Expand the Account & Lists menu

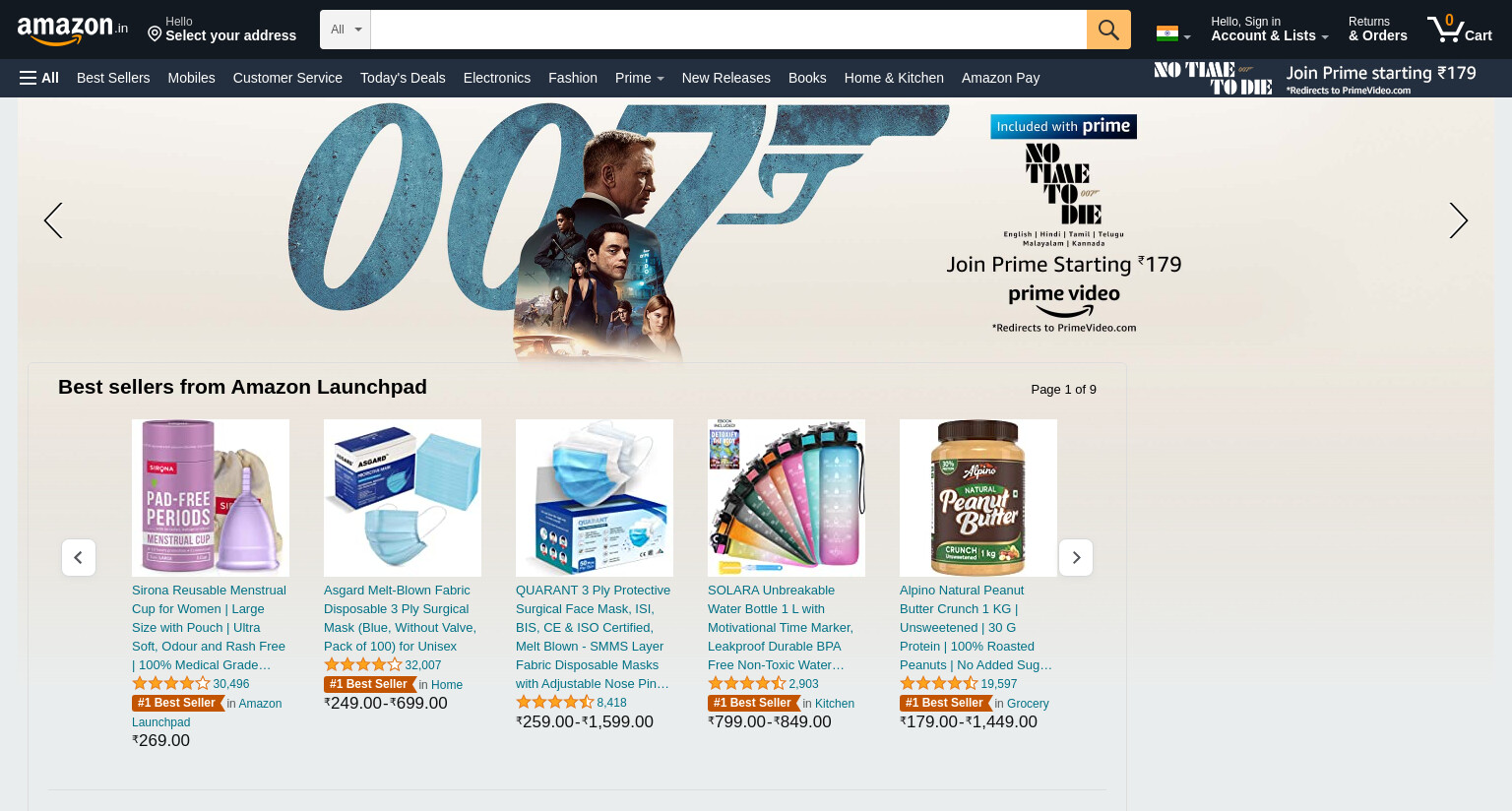pyautogui.click(x=1269, y=29)
